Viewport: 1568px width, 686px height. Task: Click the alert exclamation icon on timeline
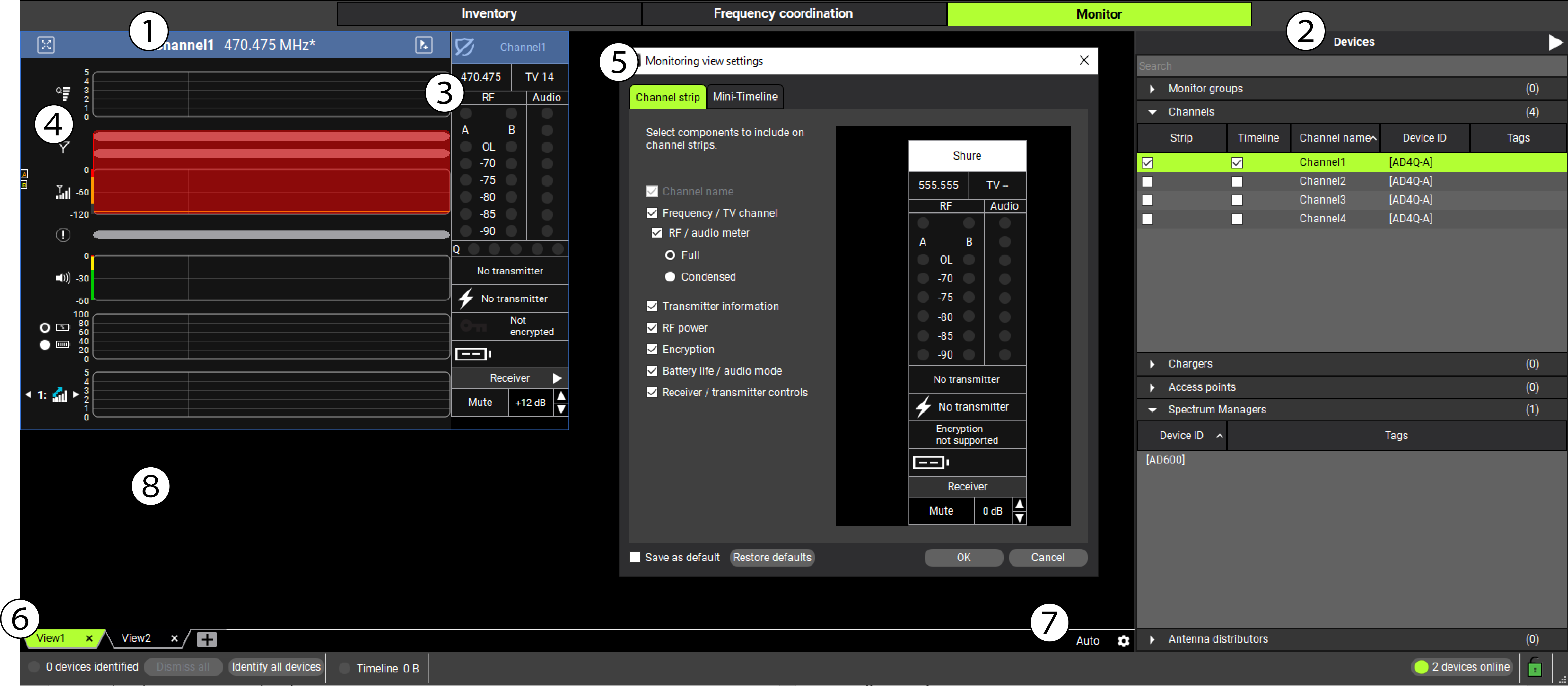coord(63,235)
